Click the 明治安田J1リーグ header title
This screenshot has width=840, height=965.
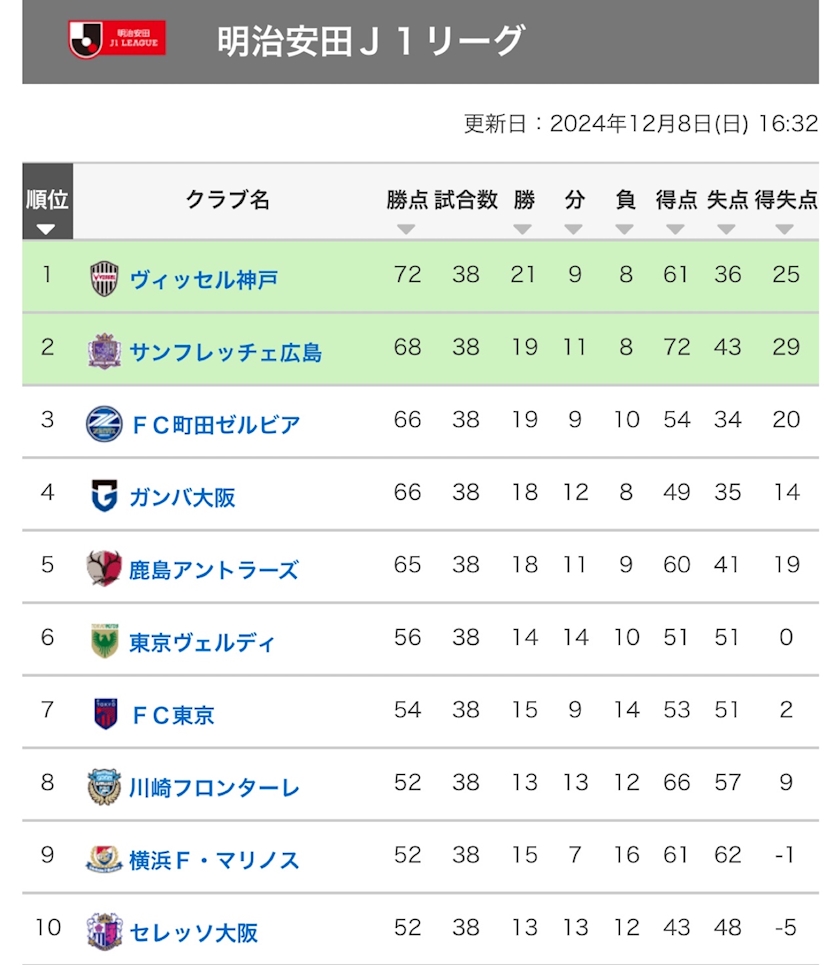coord(370,41)
